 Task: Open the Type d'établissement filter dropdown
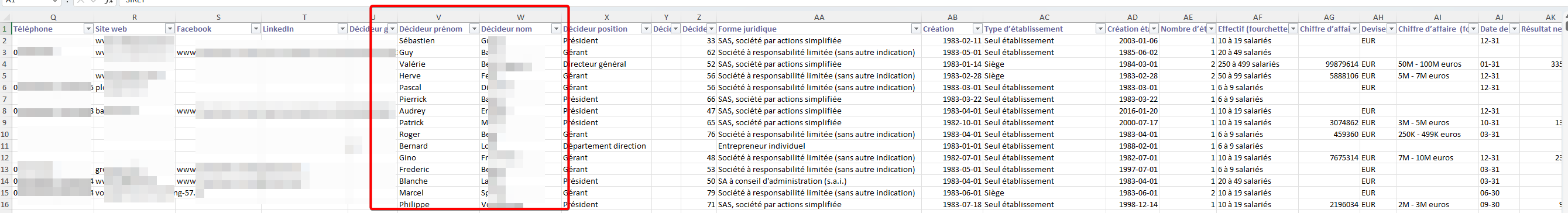point(1100,29)
